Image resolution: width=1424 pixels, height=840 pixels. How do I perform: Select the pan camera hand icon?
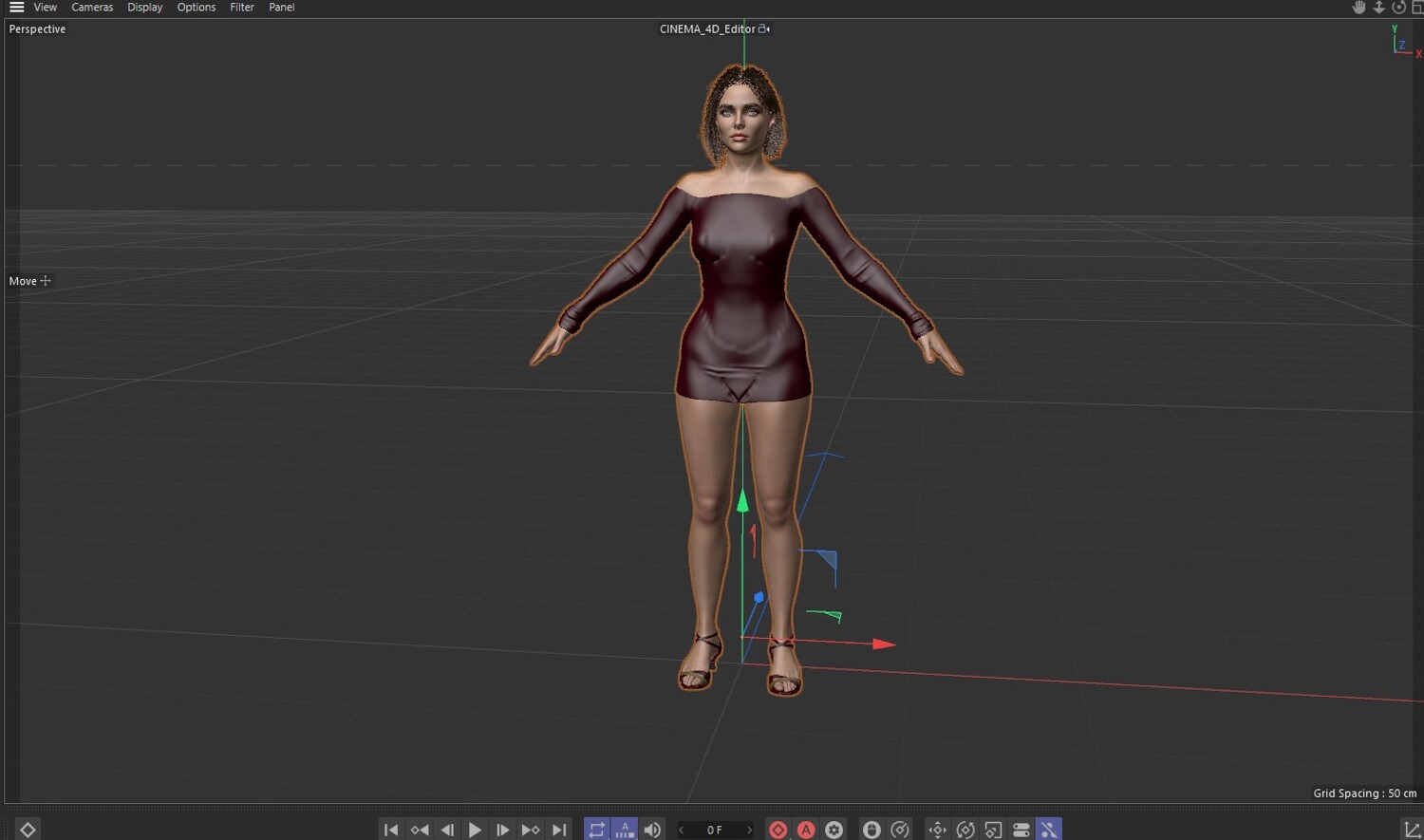[1358, 7]
